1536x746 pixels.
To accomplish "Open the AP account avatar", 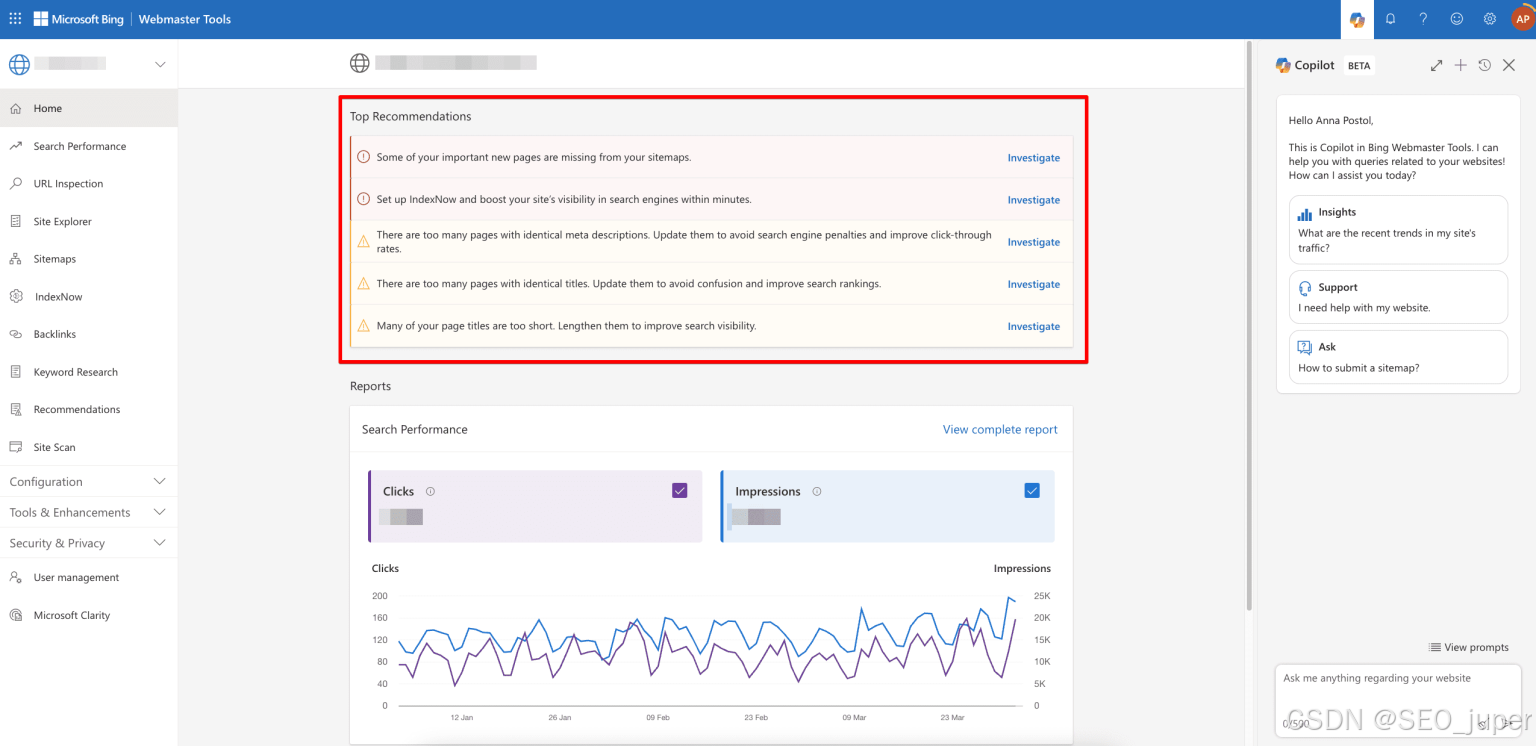I will point(1522,19).
